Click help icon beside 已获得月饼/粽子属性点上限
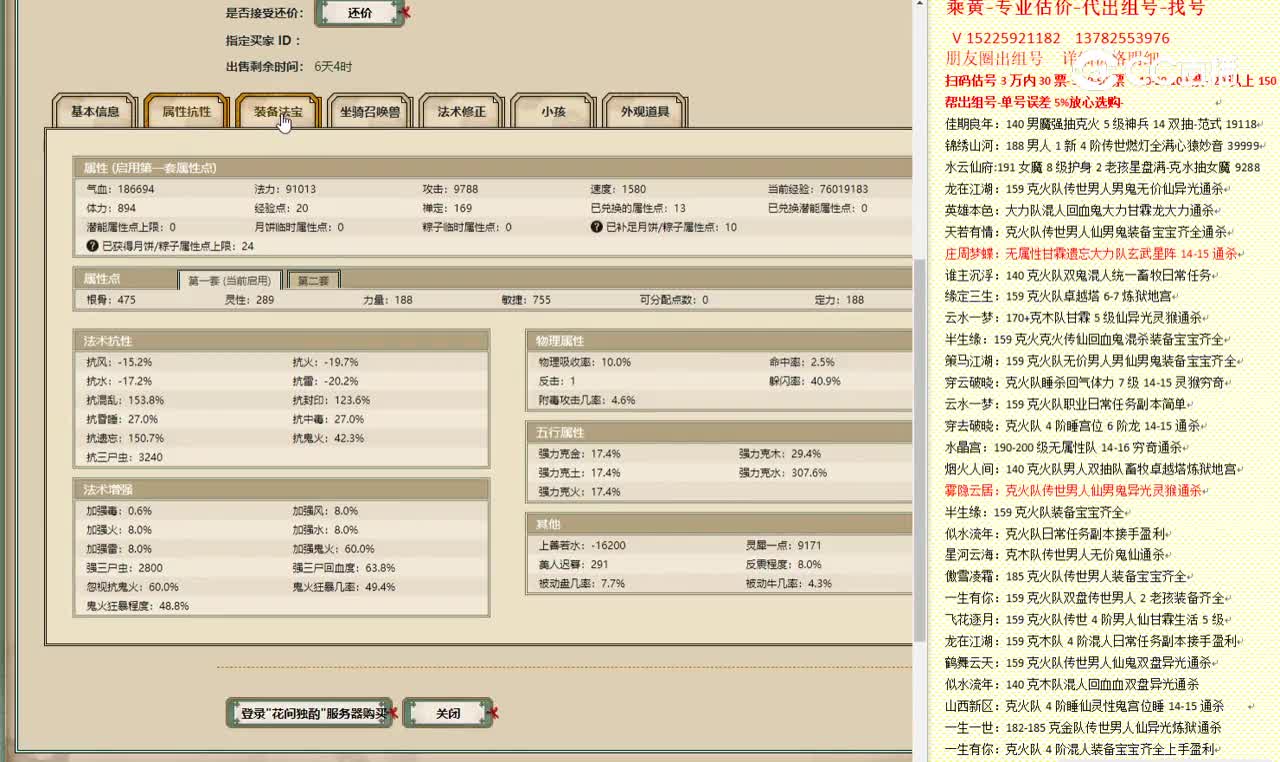The width and height of the screenshot is (1280, 762). [x=93, y=246]
